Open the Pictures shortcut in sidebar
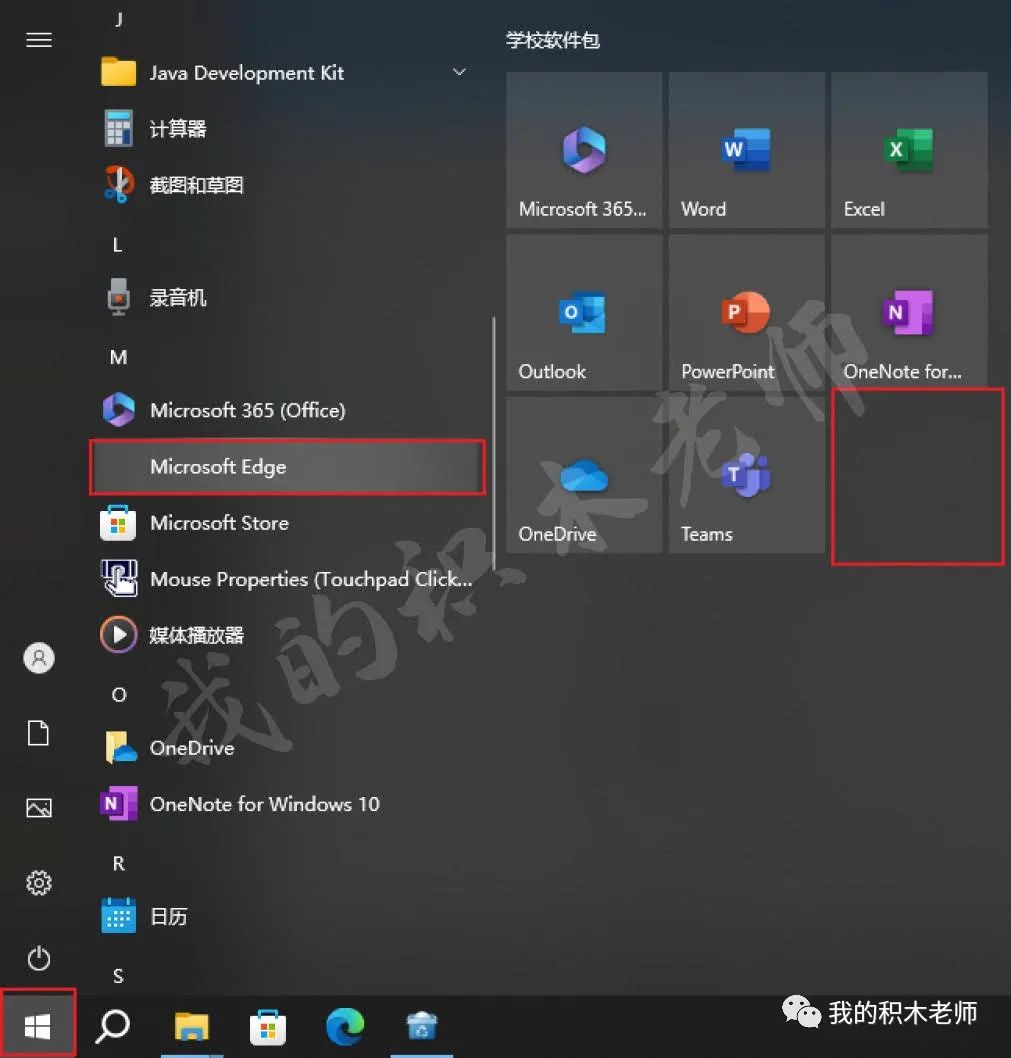This screenshot has height=1058, width=1011. 38,808
